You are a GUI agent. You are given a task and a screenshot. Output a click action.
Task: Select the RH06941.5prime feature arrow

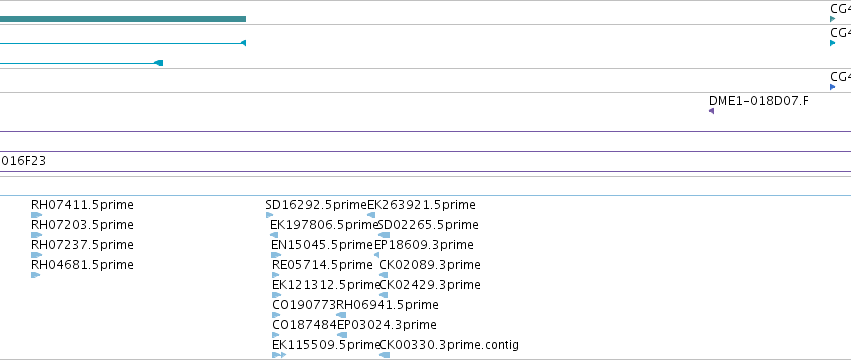(341, 315)
